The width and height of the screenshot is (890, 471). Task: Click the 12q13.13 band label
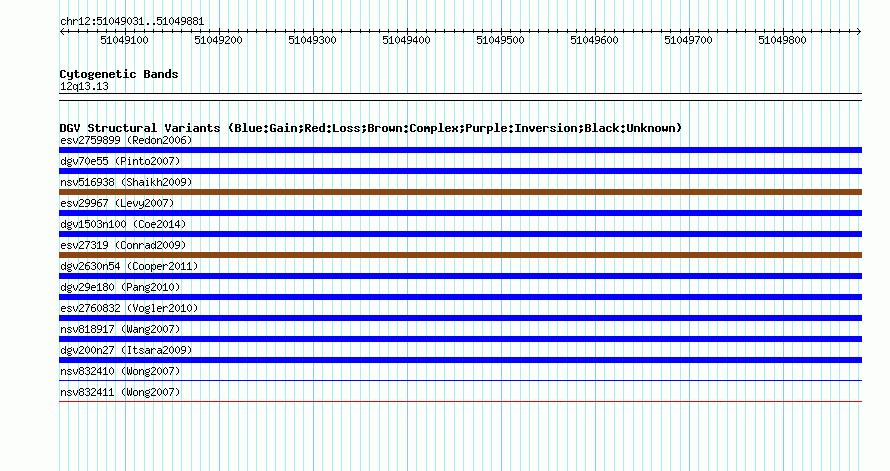pos(84,86)
